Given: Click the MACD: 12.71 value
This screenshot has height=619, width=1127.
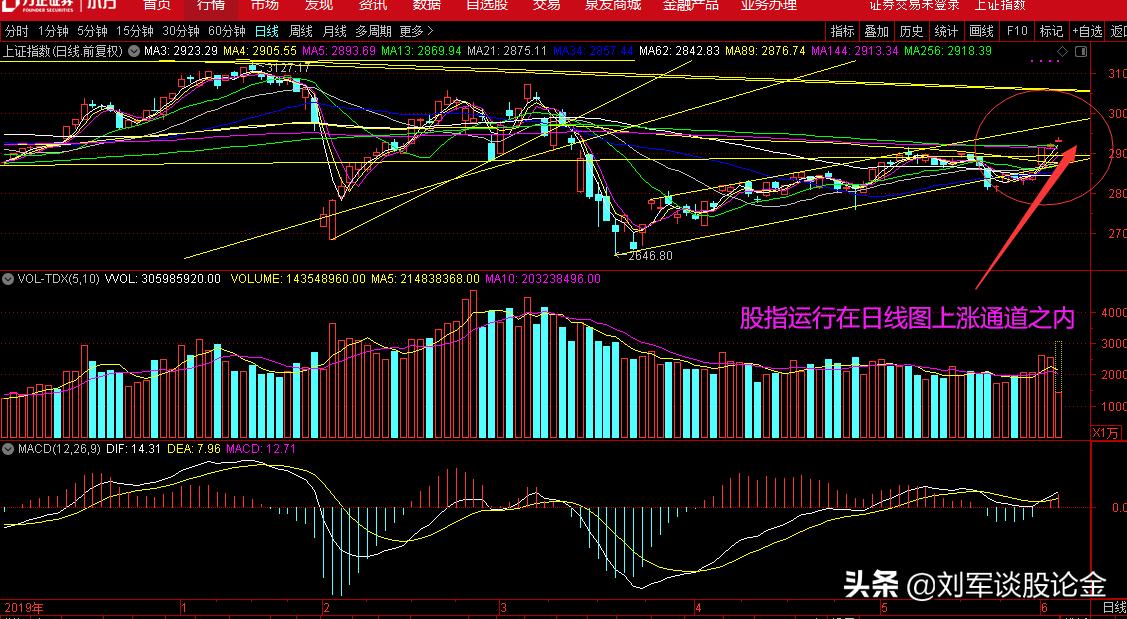Looking at the screenshot, I should click(x=260, y=449).
